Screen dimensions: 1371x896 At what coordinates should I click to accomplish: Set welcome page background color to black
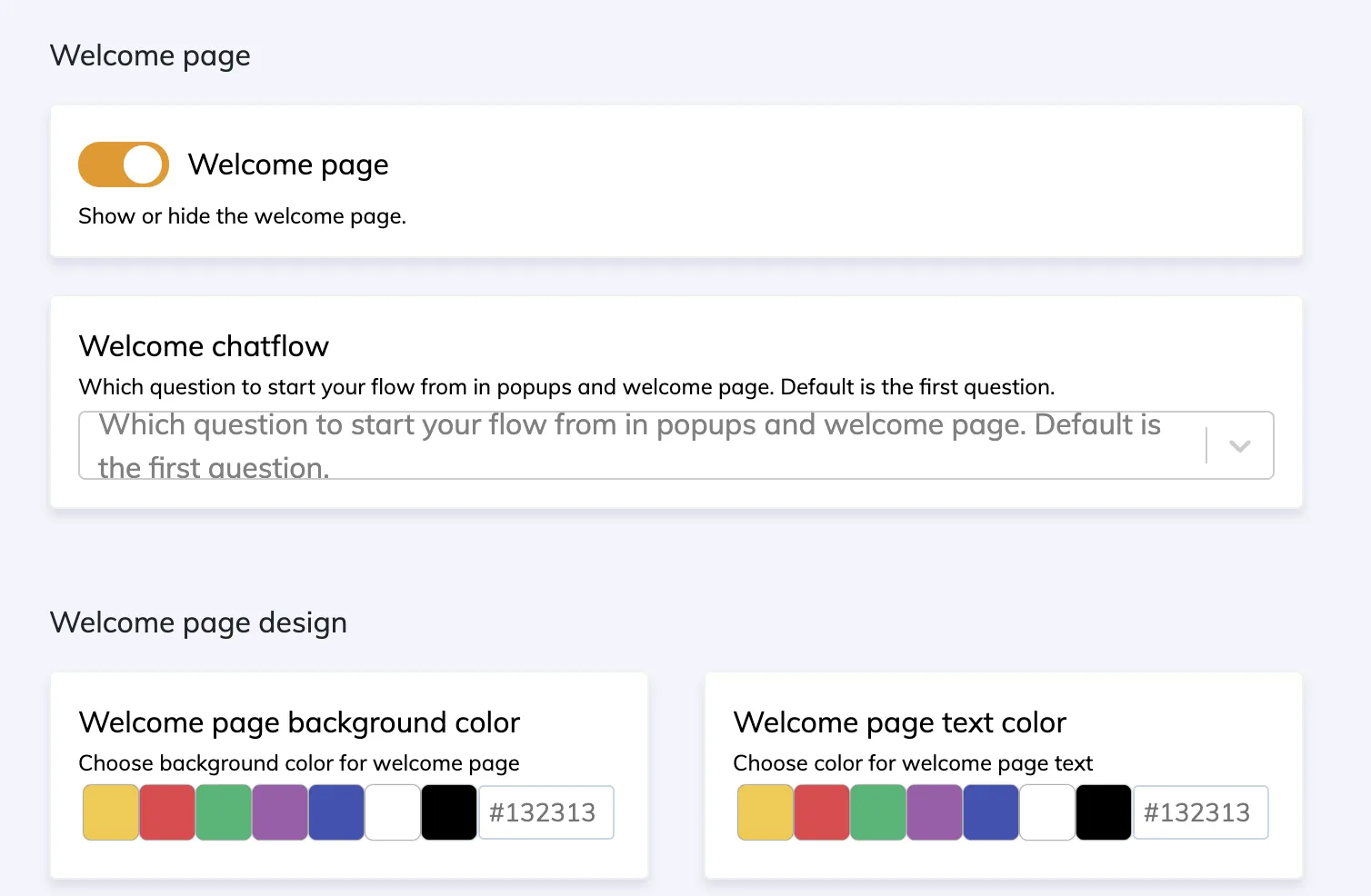tap(449, 812)
